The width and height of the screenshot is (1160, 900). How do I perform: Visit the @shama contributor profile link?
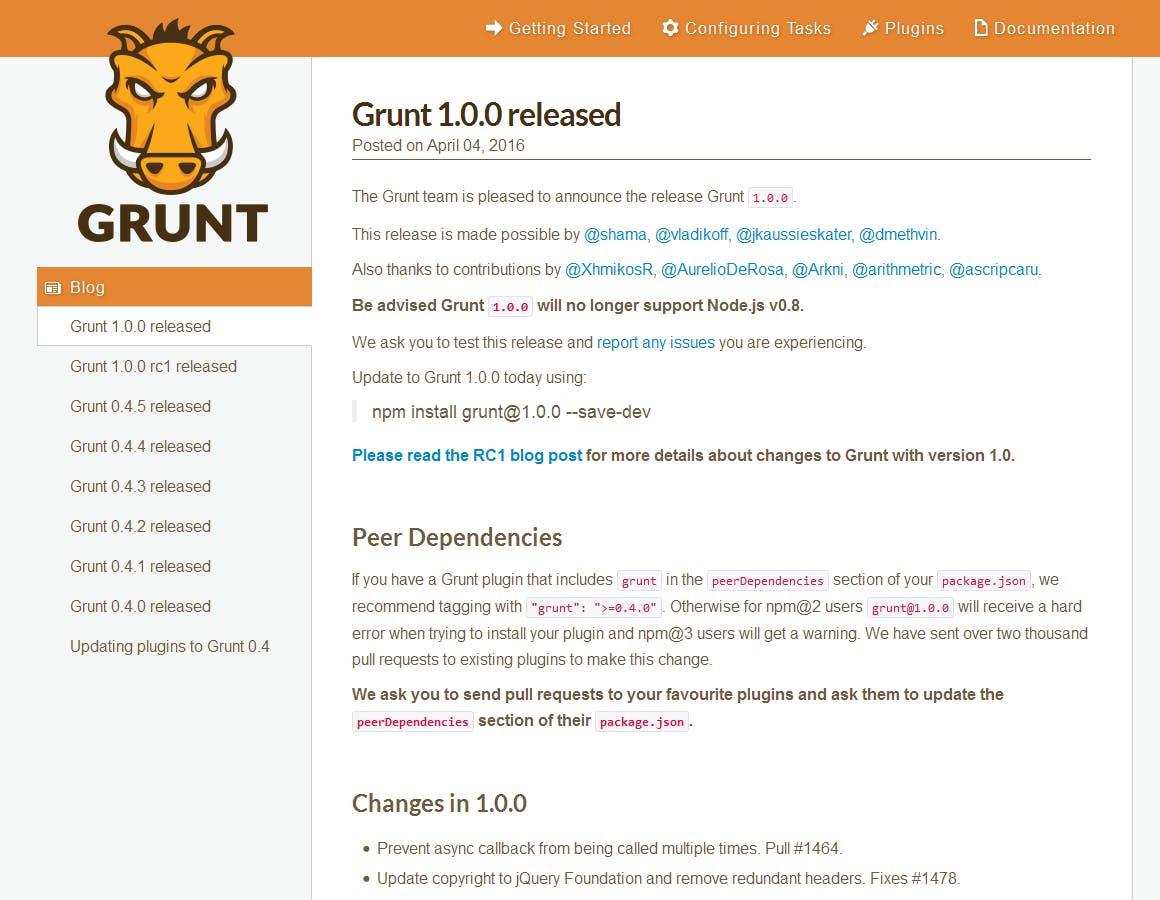click(x=615, y=234)
